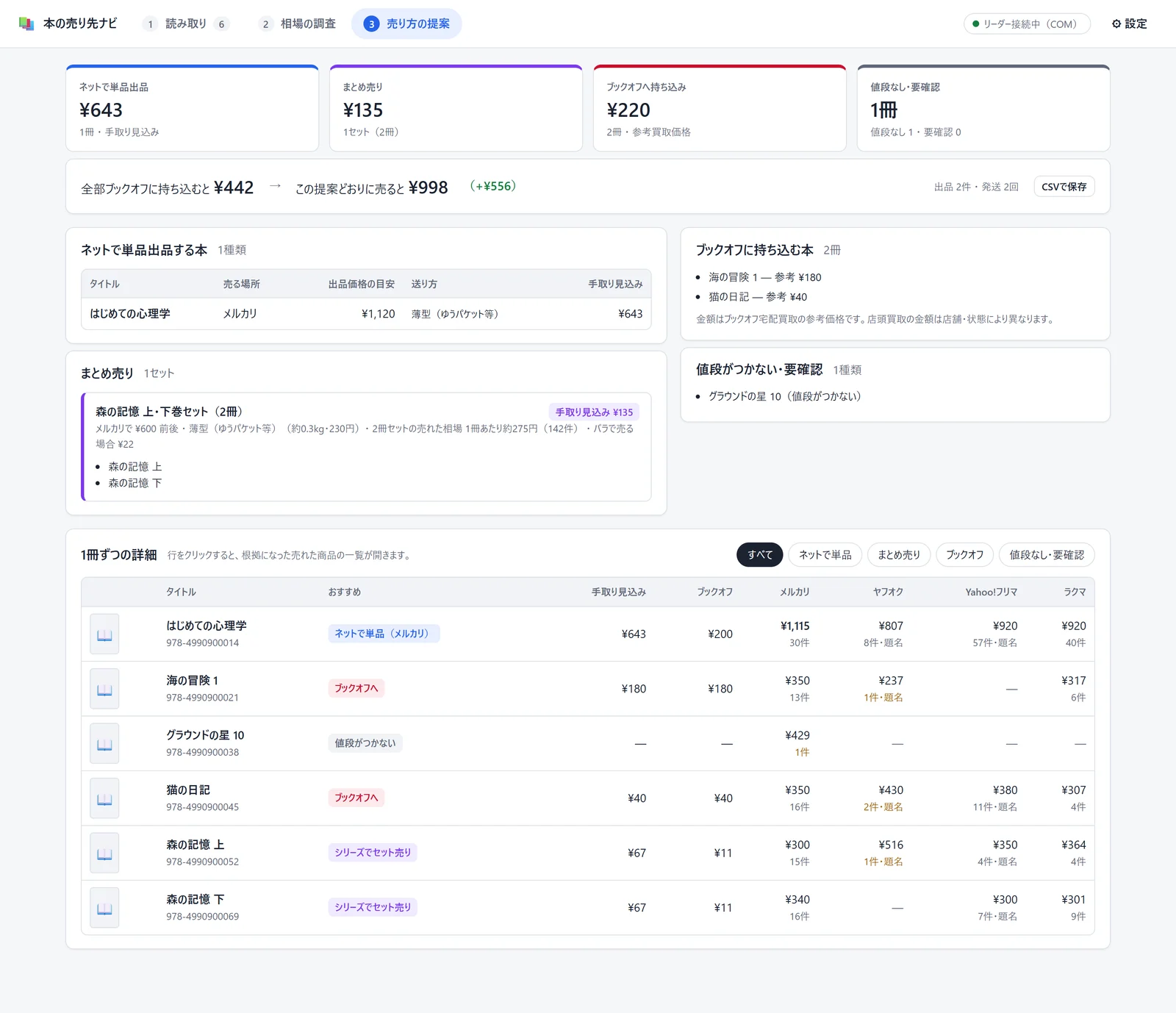Screen dimensions: 1176x1013
Task: Click 値段がつかない badge in details table
Action: pyautogui.click(x=365, y=743)
